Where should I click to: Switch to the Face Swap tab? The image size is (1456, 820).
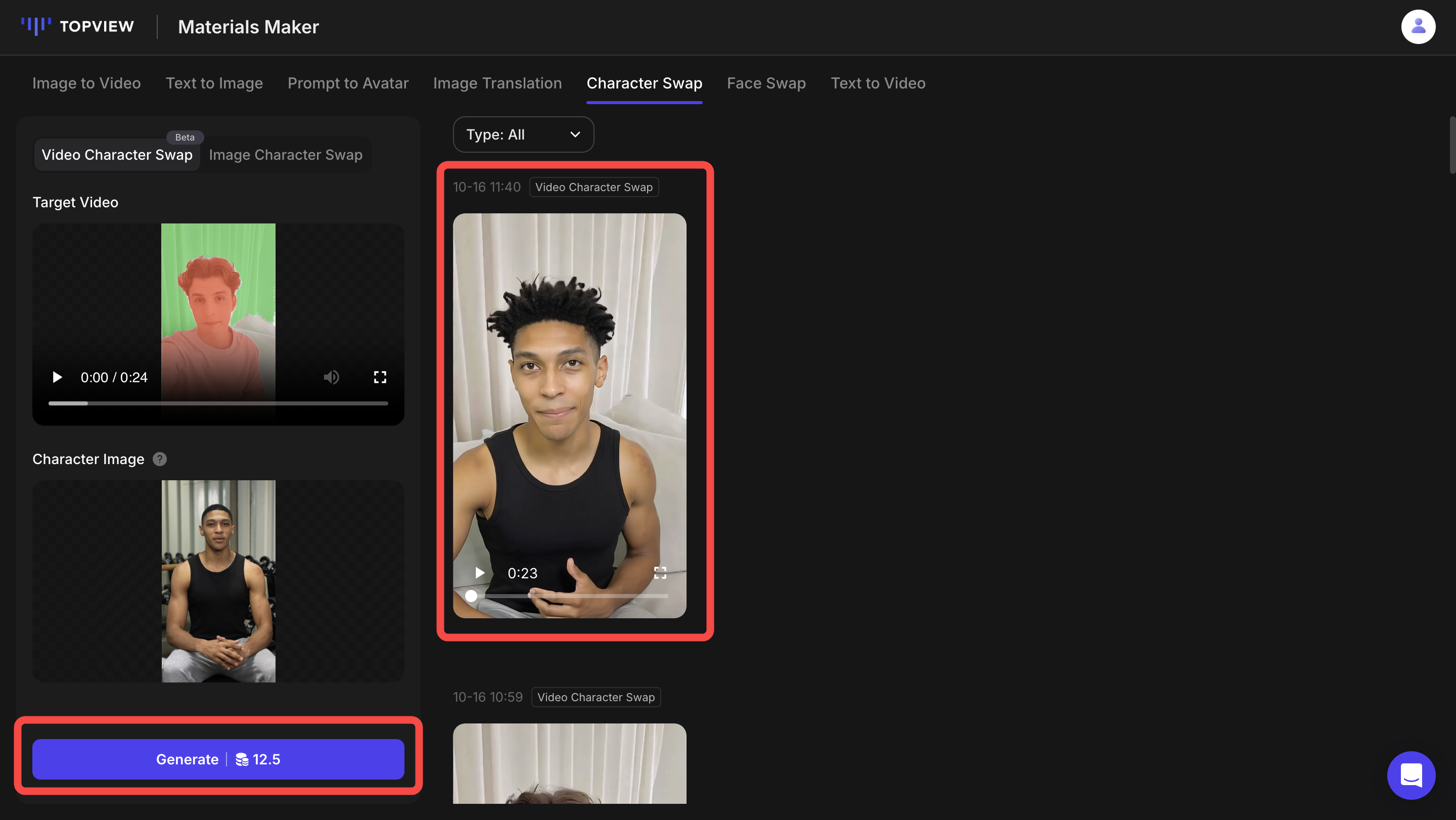[766, 83]
